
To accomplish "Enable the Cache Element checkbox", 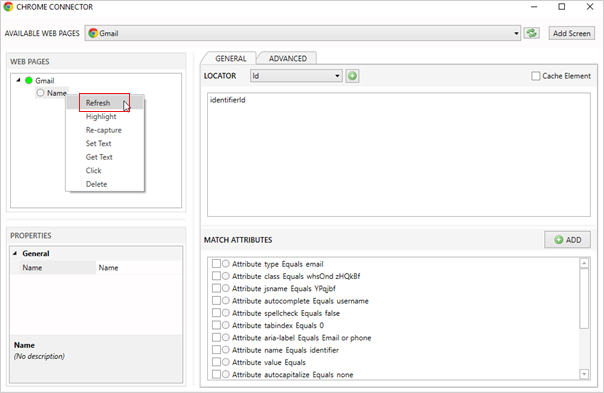I will pyautogui.click(x=535, y=76).
